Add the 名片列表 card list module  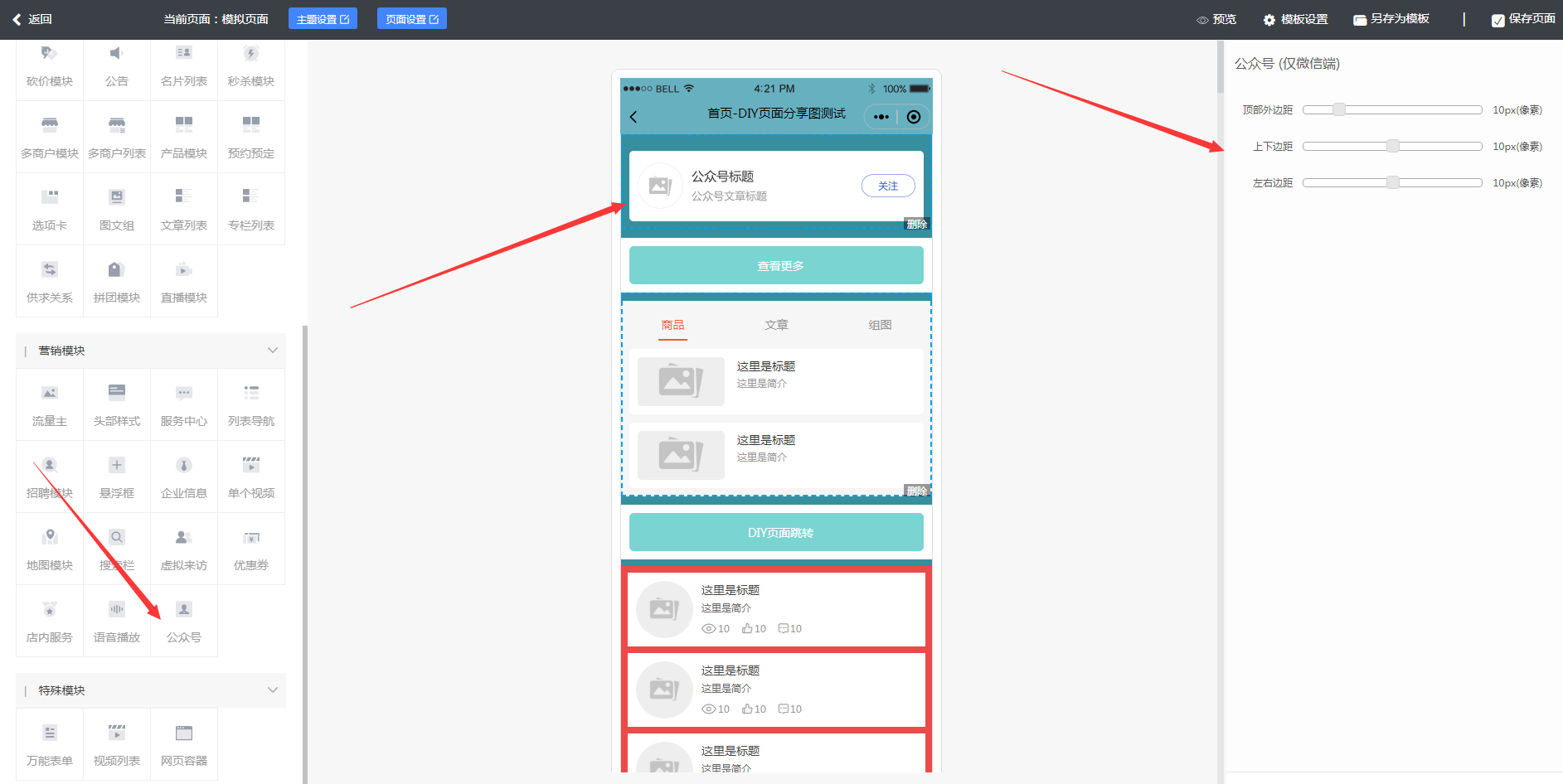[184, 66]
